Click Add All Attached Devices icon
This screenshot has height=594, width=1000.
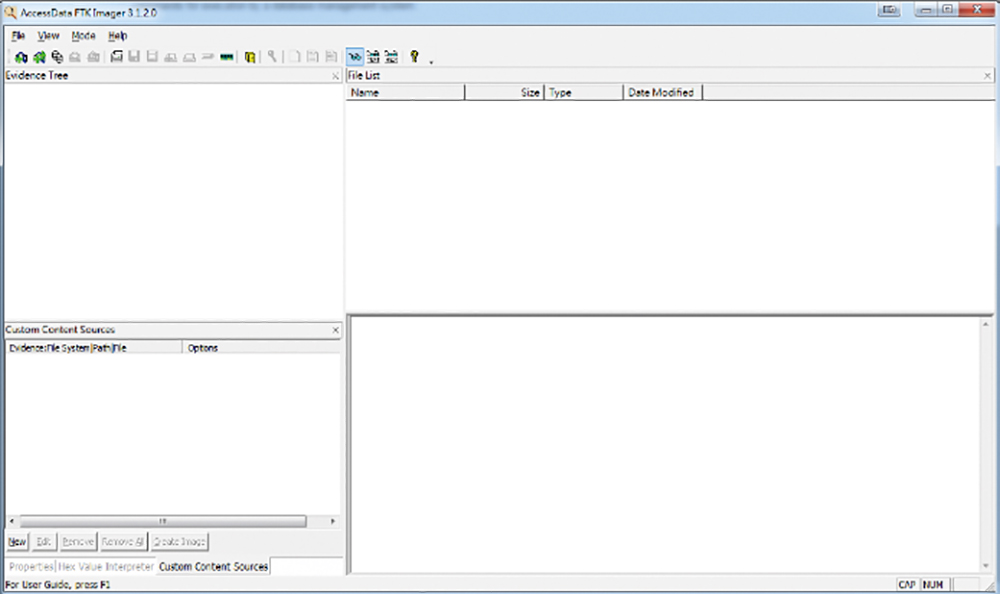(x=40, y=57)
